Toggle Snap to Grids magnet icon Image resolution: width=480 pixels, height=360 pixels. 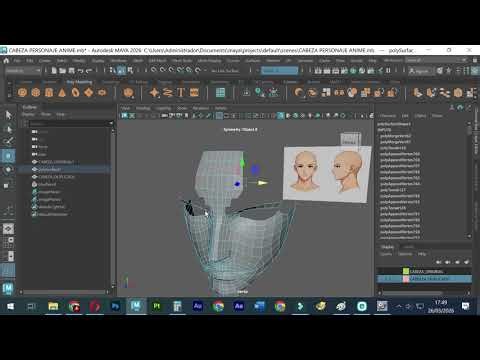point(153,70)
